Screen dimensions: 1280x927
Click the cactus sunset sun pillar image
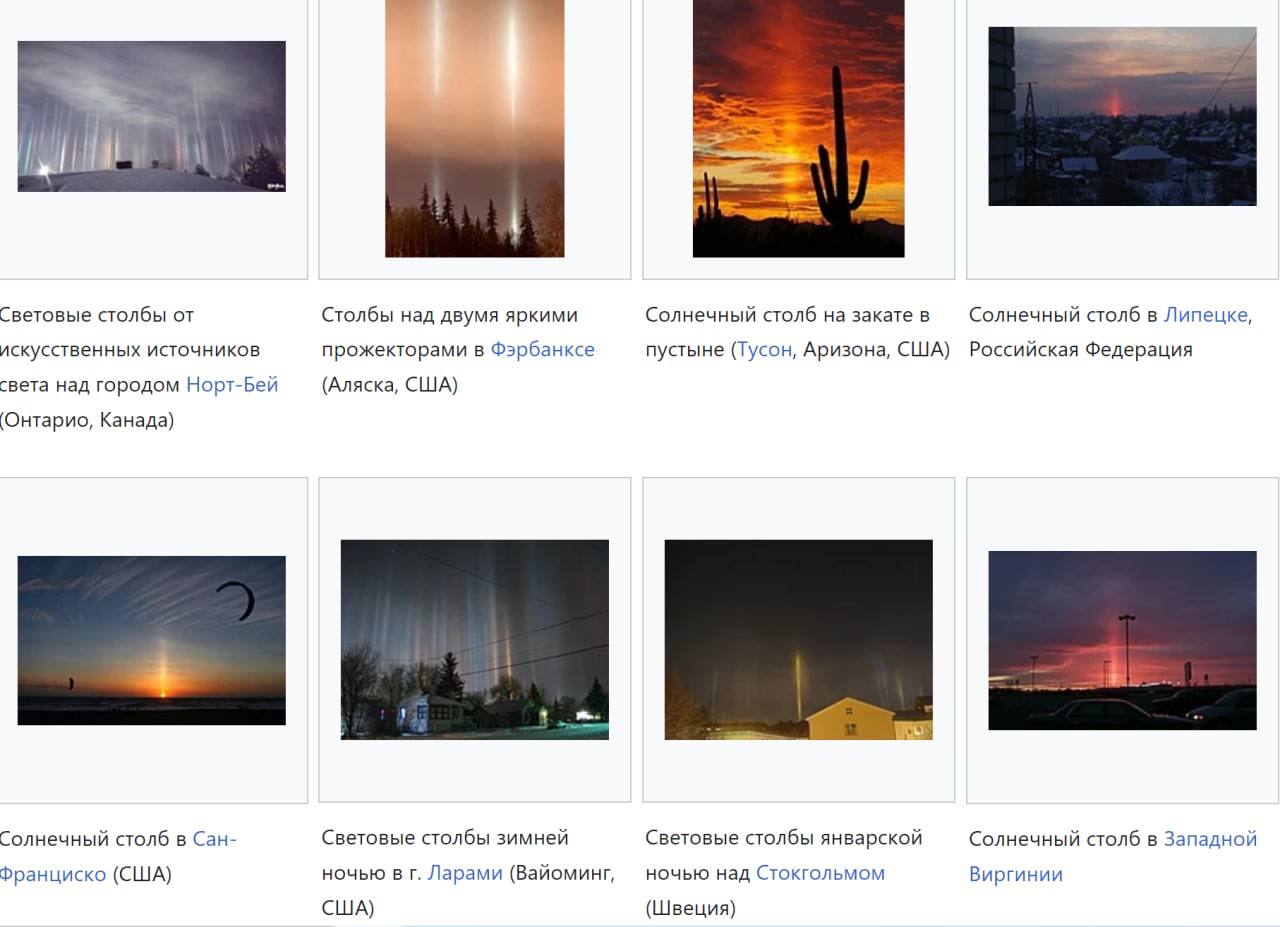pyautogui.click(x=798, y=128)
